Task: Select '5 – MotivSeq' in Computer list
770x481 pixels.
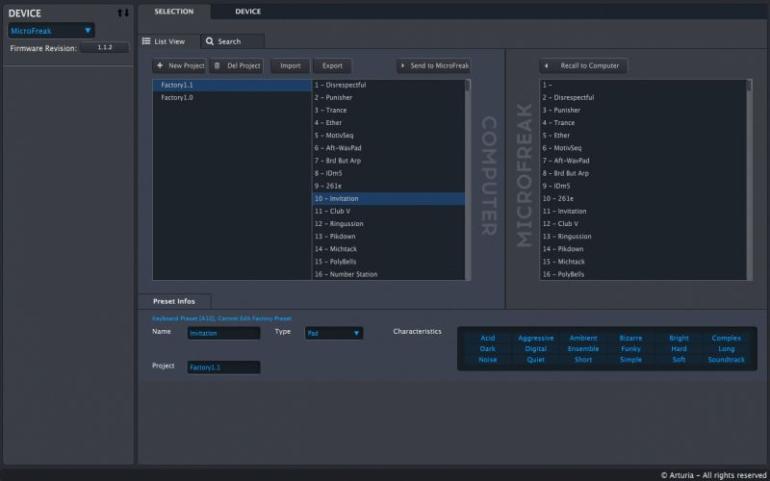Action: [388, 136]
